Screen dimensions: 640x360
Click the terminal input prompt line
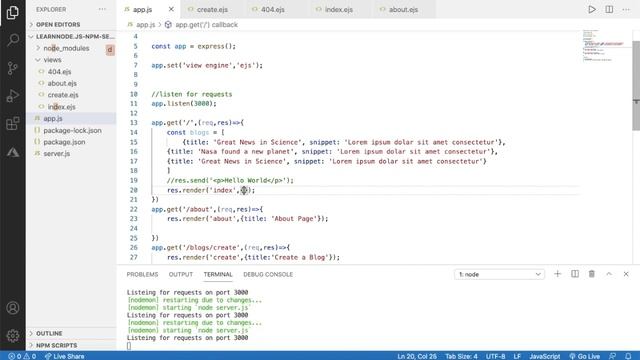[x=129, y=346]
